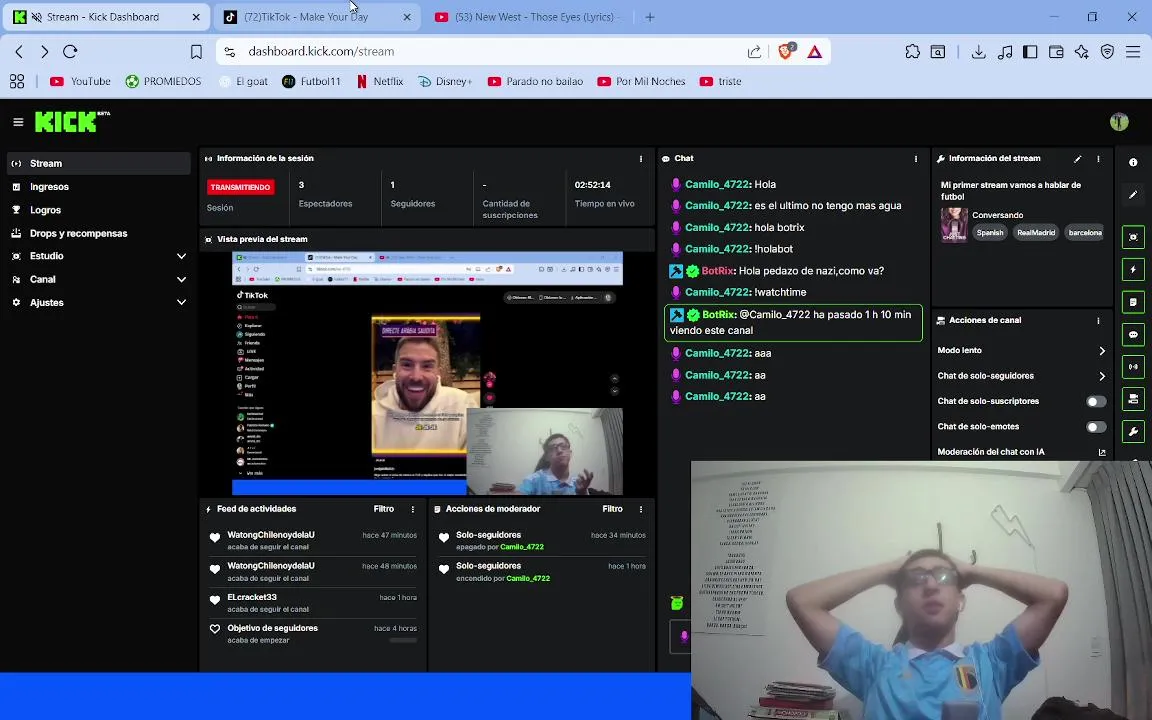
Task: Select Stream in the sidebar
Action: tap(98, 163)
